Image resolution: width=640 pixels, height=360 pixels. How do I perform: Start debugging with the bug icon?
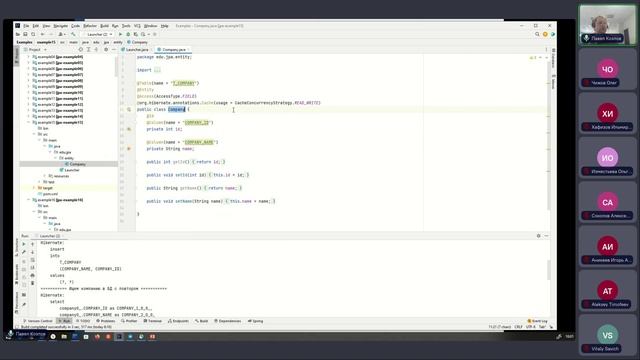tap(128, 34)
